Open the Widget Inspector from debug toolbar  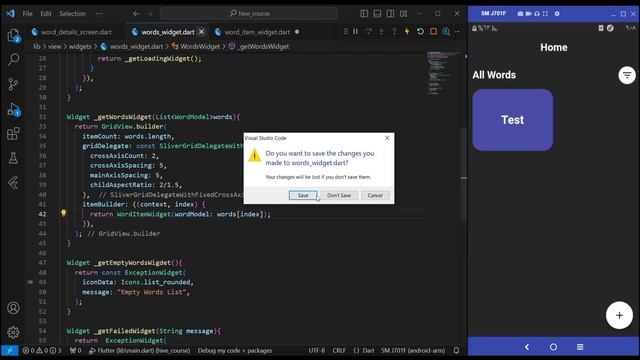[x=446, y=31]
